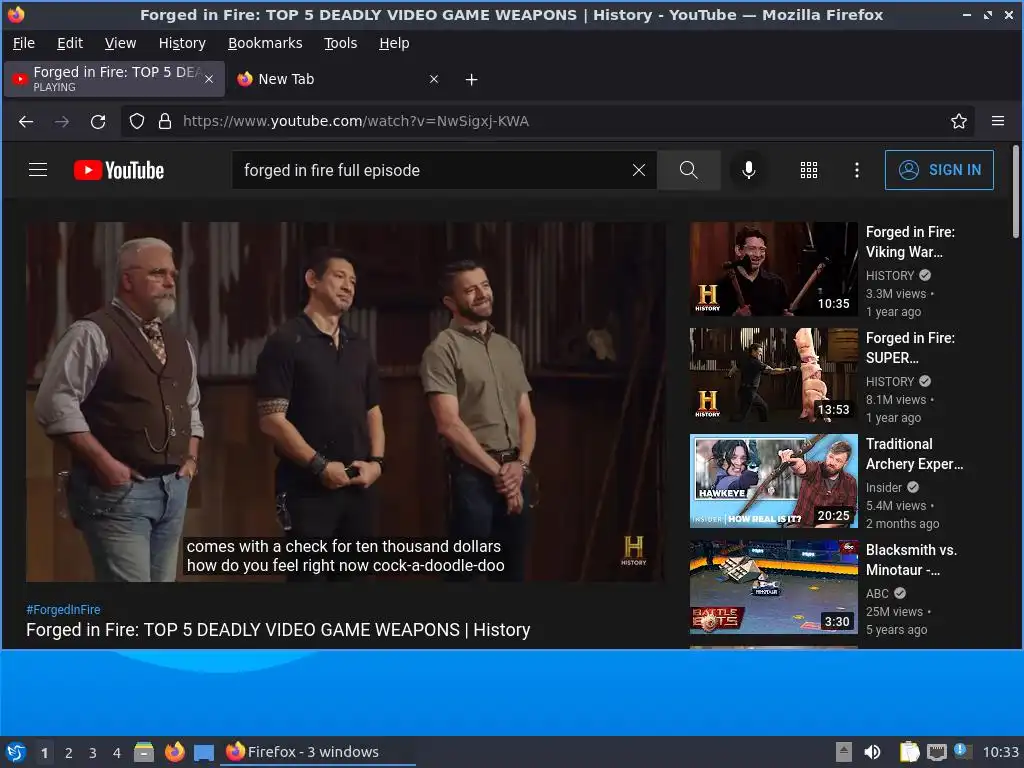
Task: Open the tracking protection shield
Action: click(136, 121)
